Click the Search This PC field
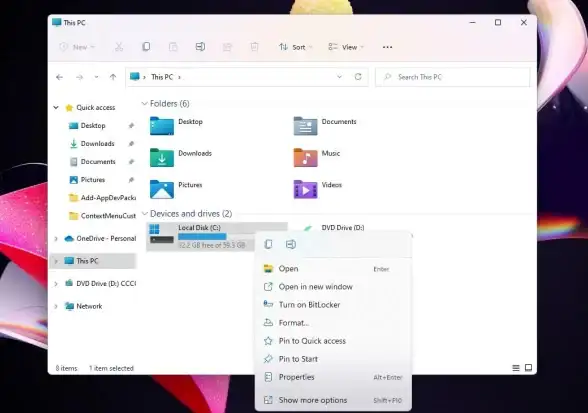This screenshot has width=588, height=413. [453, 77]
